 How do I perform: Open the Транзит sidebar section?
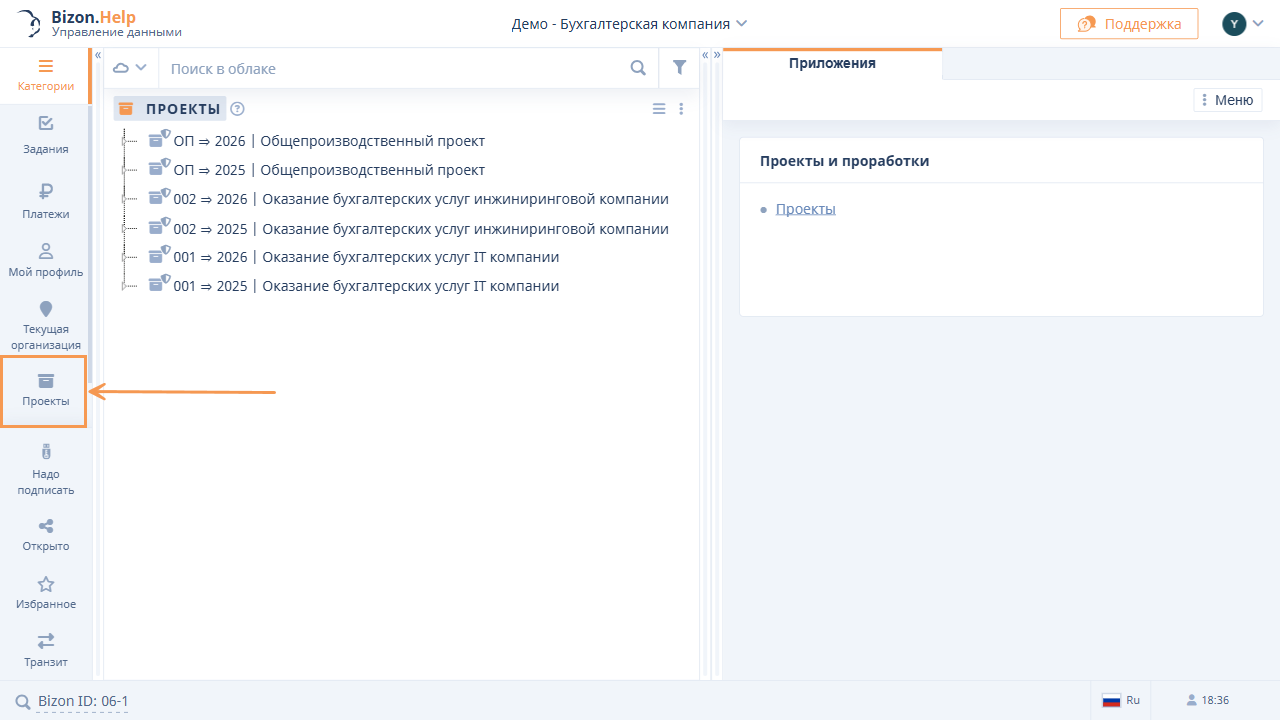pos(45,649)
